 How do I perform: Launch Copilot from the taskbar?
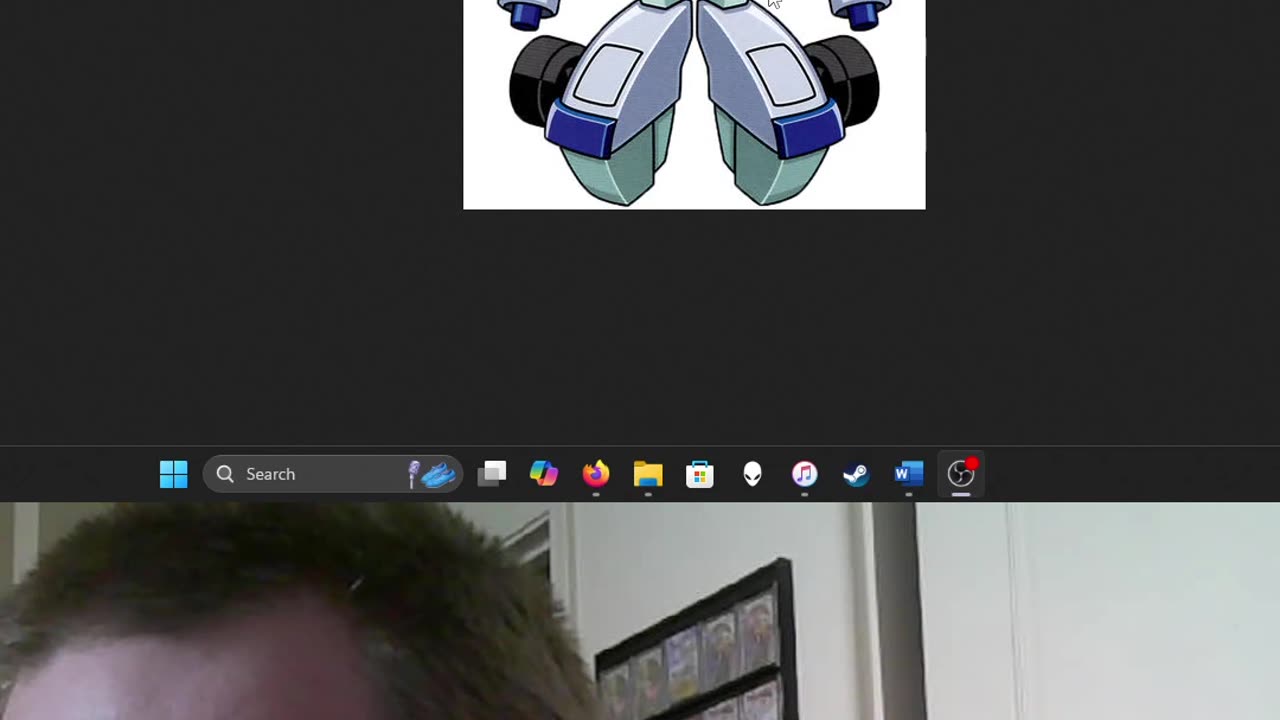pyautogui.click(x=544, y=474)
